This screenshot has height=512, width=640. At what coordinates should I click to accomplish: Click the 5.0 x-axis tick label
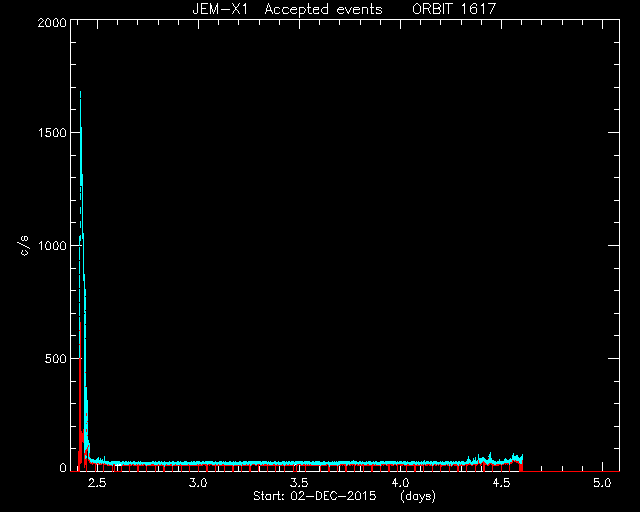pyautogui.click(x=602, y=483)
